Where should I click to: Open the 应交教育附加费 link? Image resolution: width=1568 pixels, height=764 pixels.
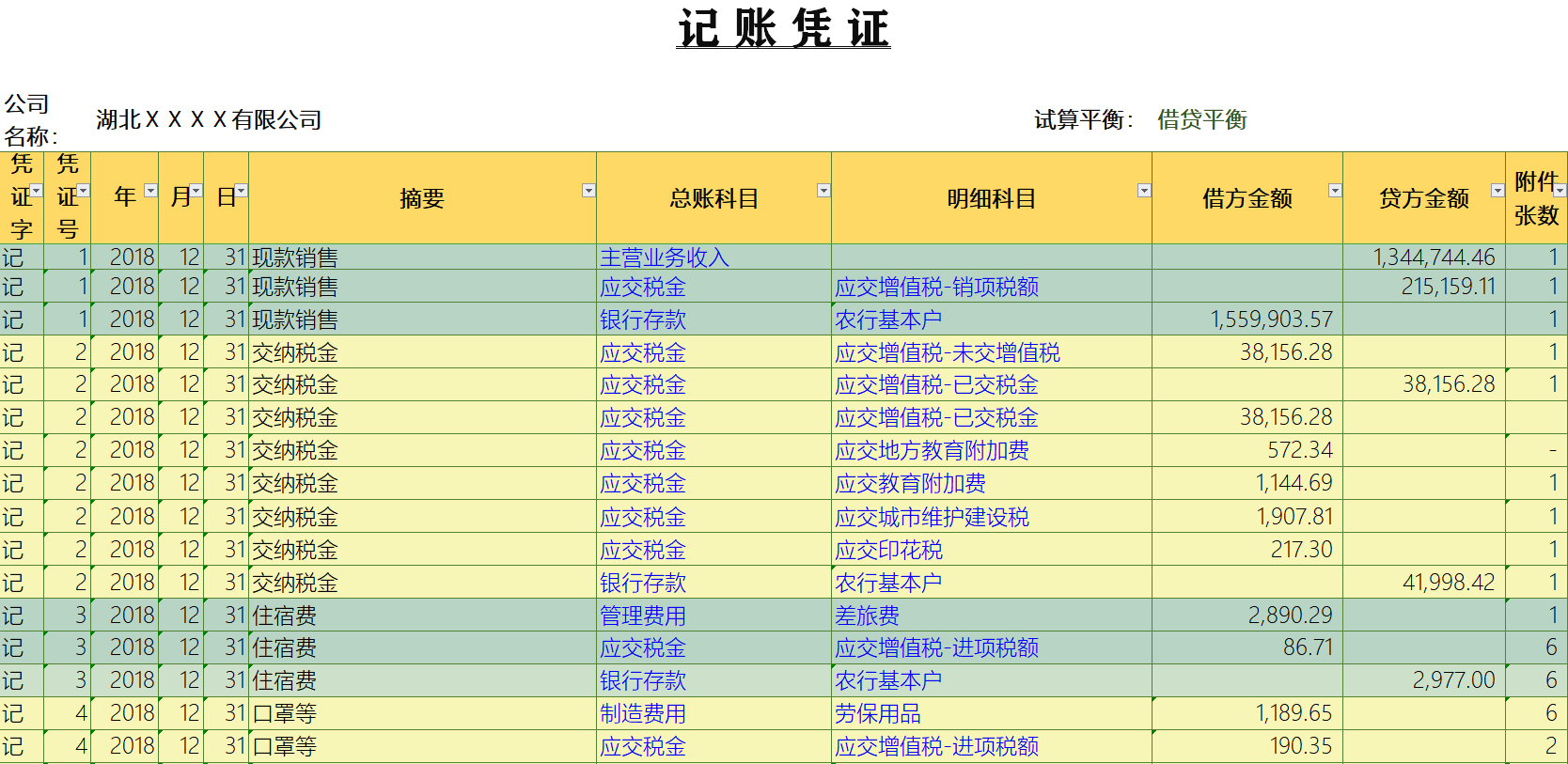click(x=910, y=483)
